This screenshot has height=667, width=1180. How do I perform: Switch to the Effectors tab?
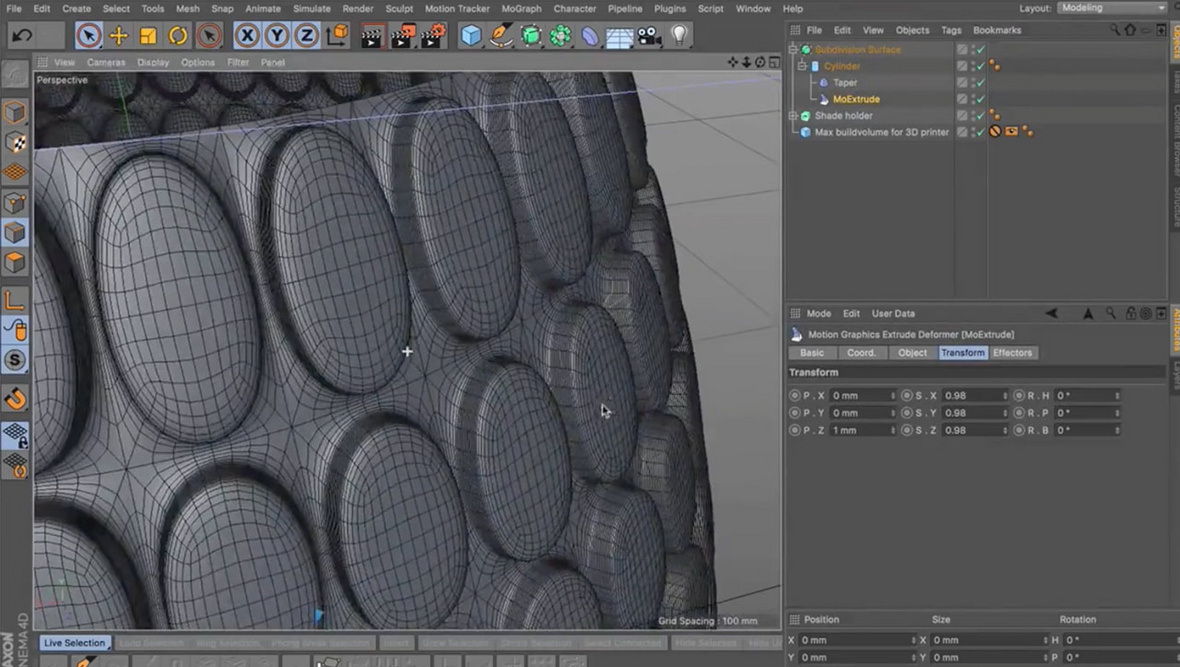pos(1013,352)
